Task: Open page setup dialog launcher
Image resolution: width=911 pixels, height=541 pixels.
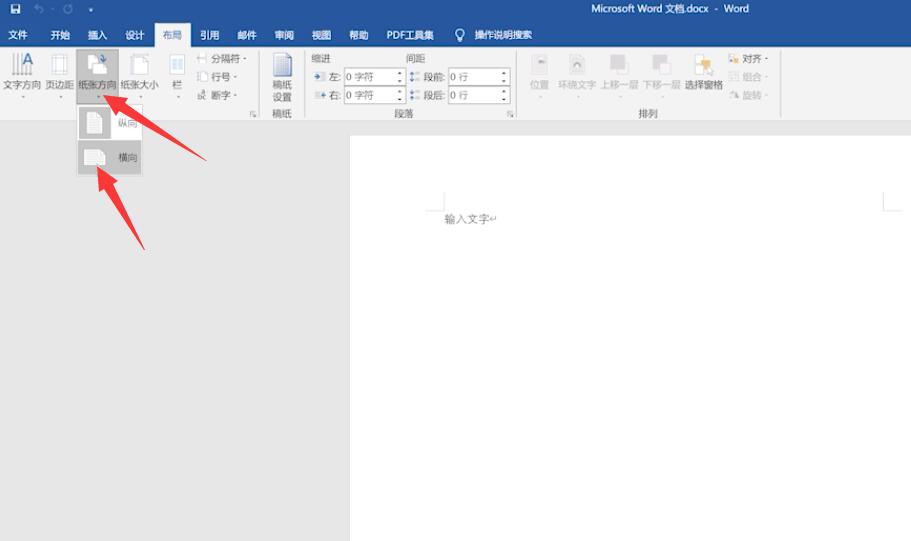Action: coord(253,114)
